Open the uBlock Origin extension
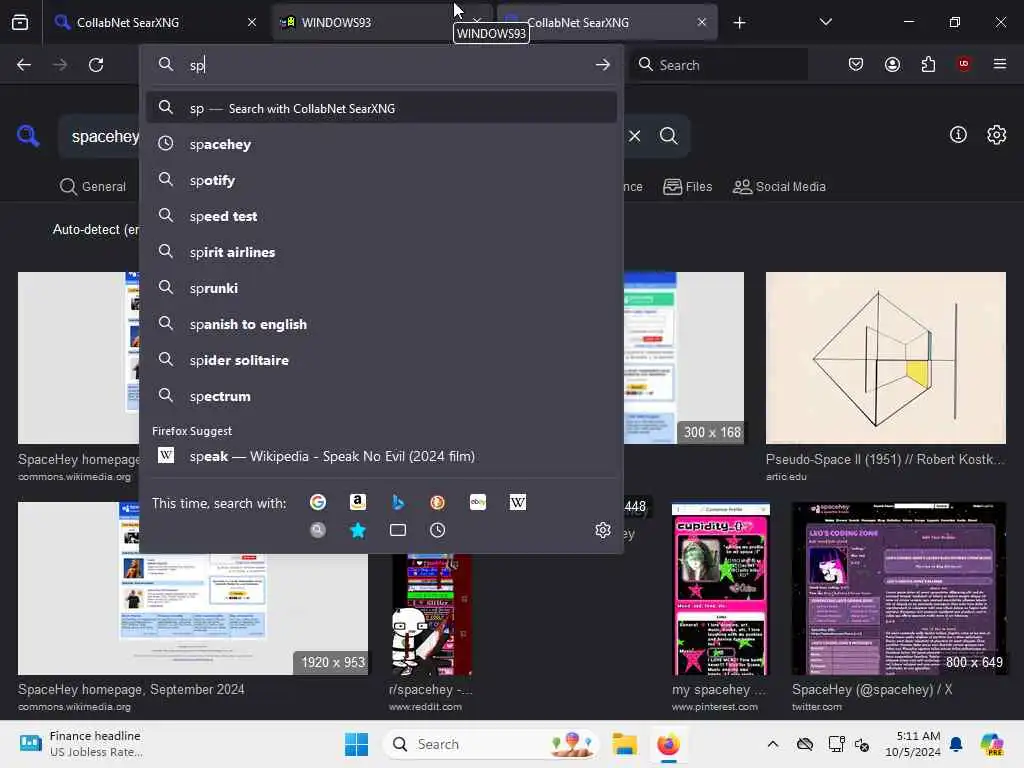The width and height of the screenshot is (1024, 768). click(x=964, y=64)
